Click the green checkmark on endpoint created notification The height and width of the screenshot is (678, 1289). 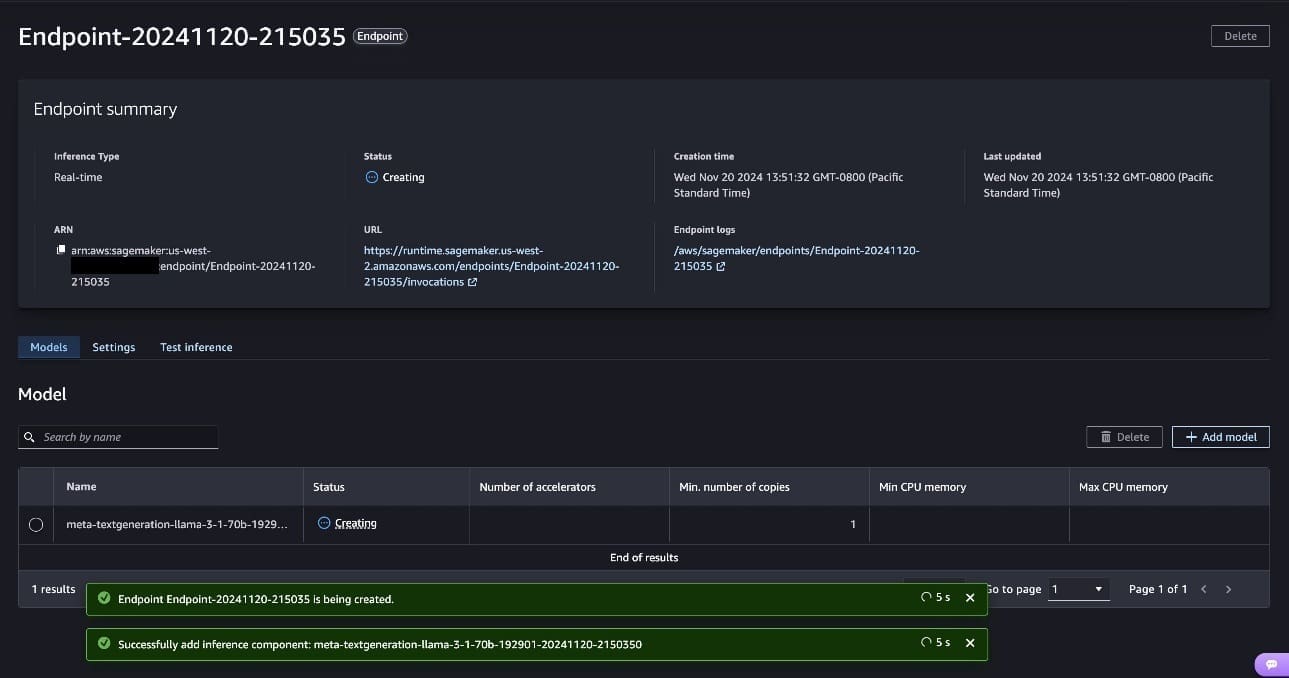pyautogui.click(x=104, y=599)
